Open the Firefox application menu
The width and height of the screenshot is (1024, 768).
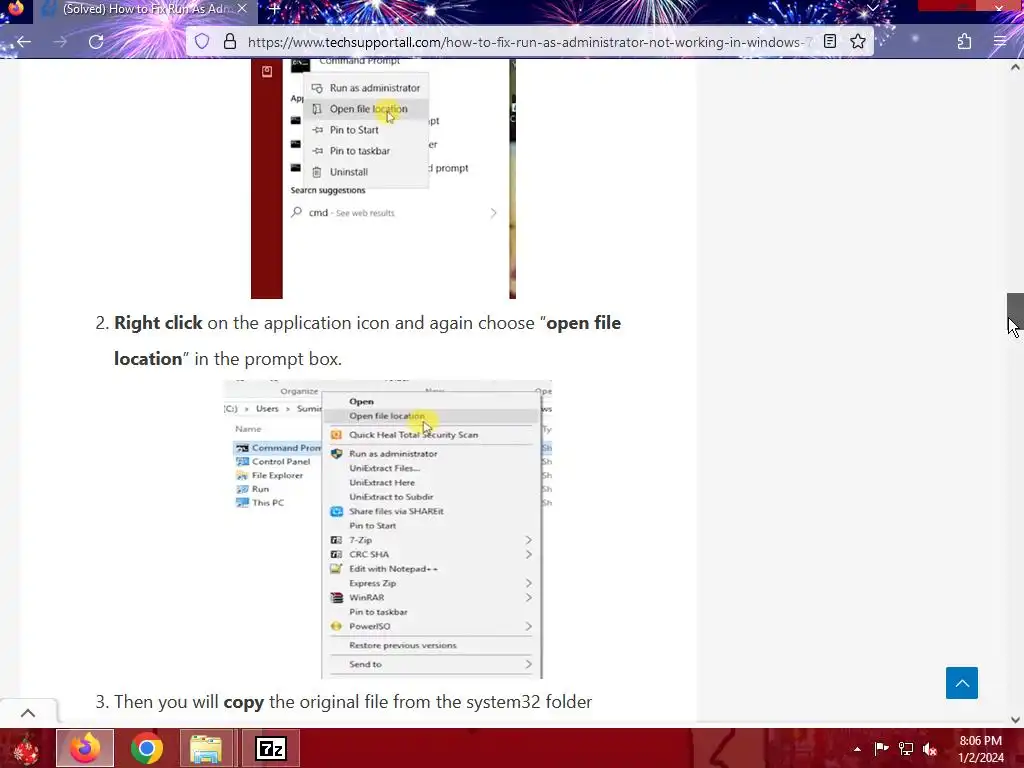1000,42
